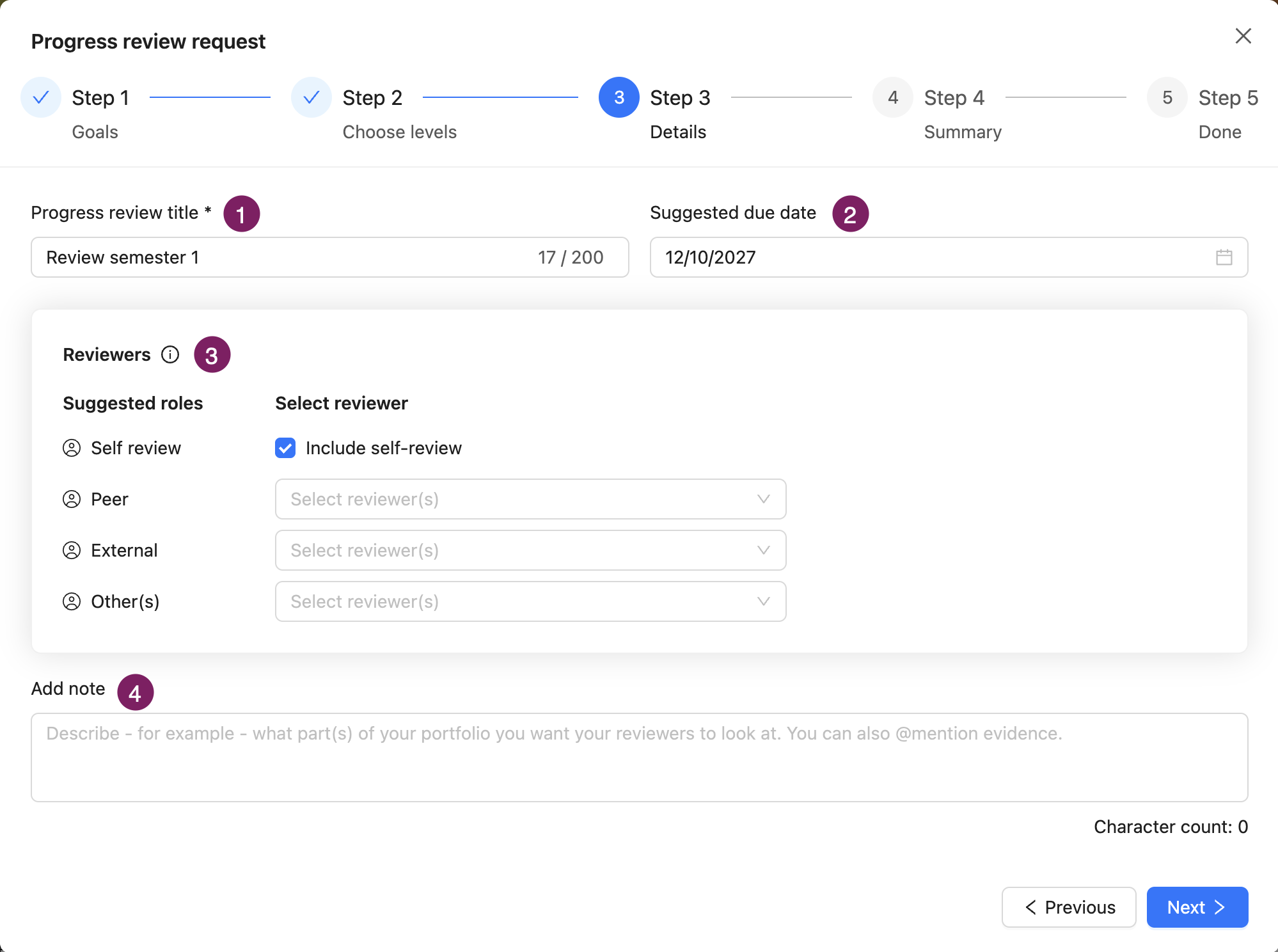Expand Other(s) dropdown chevron arrow

tap(763, 601)
